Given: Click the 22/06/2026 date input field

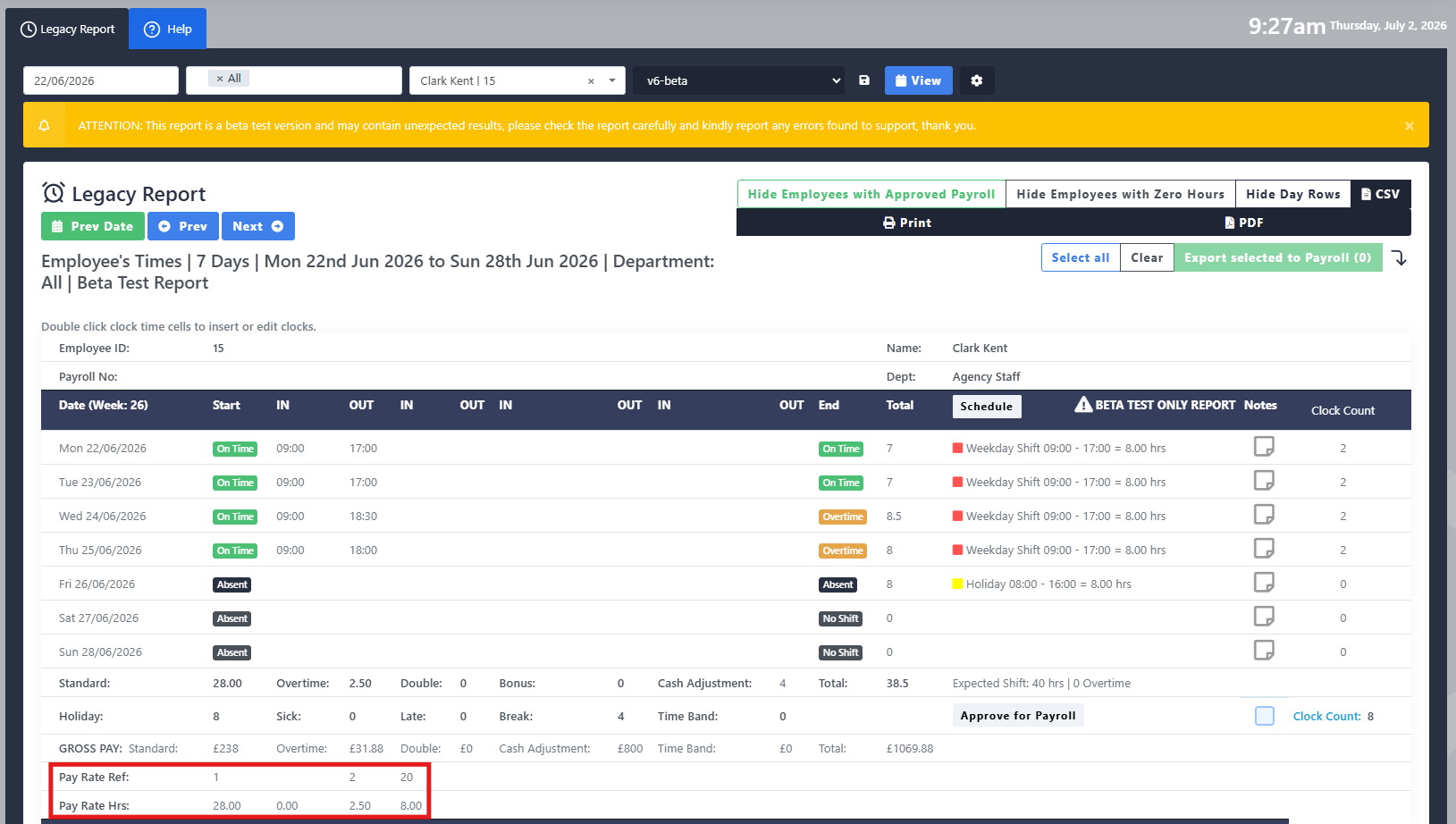Looking at the screenshot, I should click(101, 80).
